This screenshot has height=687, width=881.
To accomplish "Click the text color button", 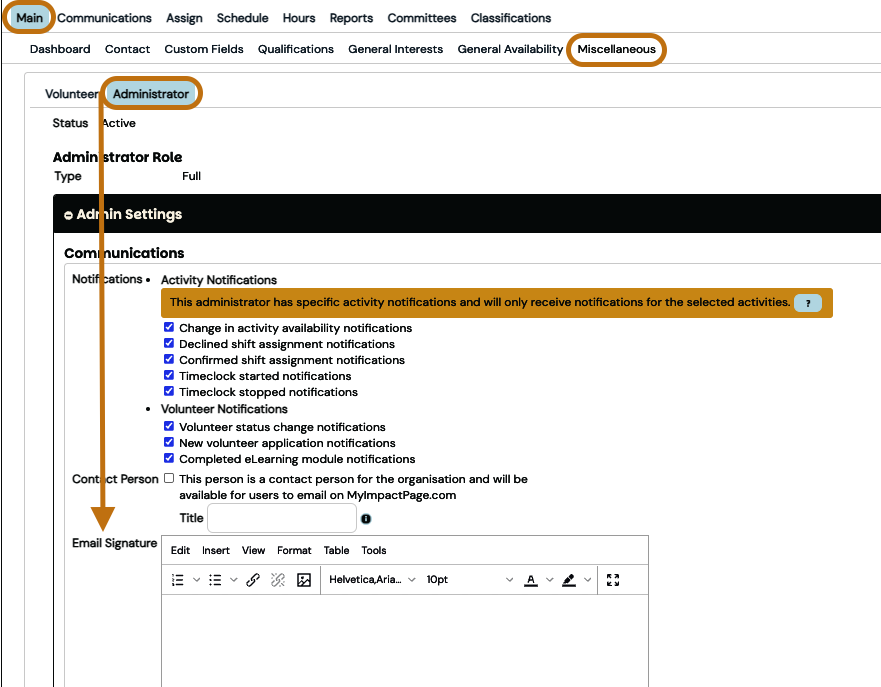I will click(531, 580).
